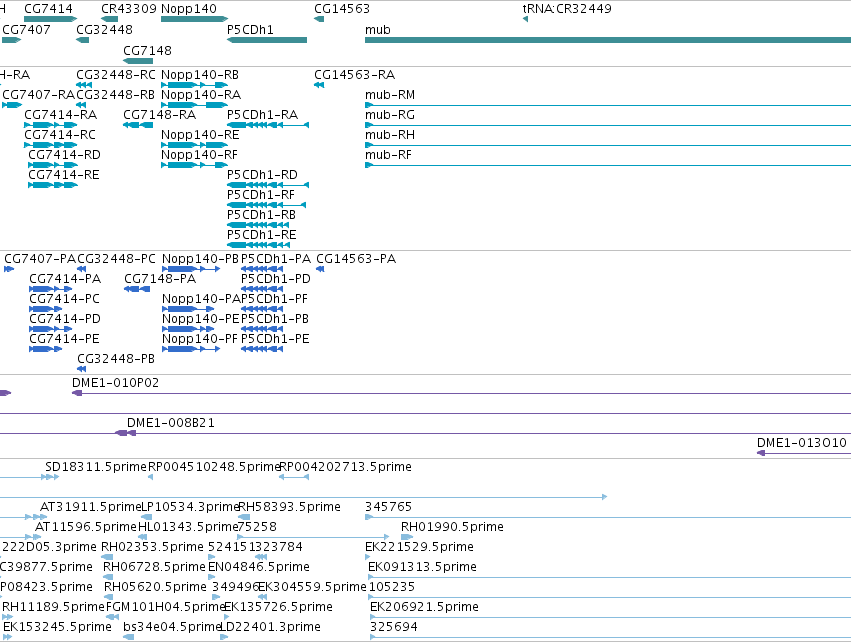Click the tRNA:CR32449 gene label
The image size is (851, 642).
point(567,9)
